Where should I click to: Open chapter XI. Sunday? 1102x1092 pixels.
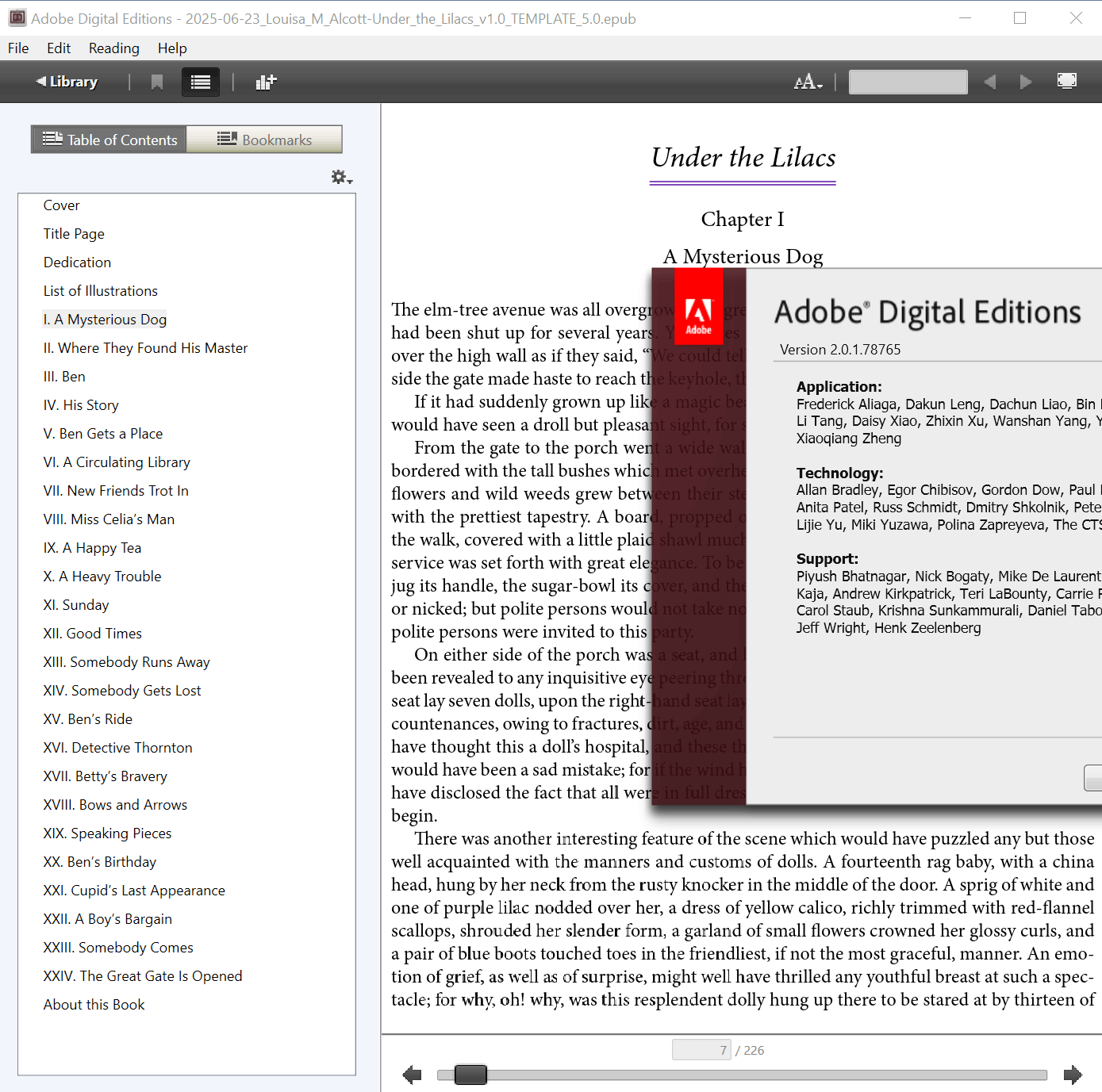point(76,605)
